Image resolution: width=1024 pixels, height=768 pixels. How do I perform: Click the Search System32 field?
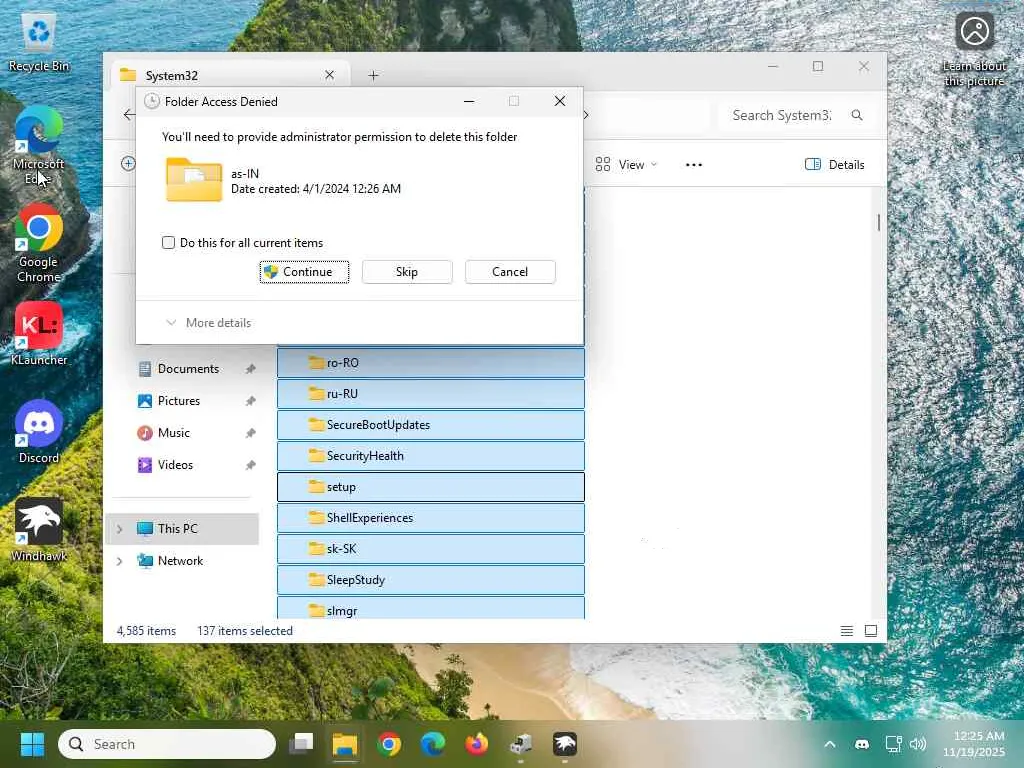pos(793,115)
